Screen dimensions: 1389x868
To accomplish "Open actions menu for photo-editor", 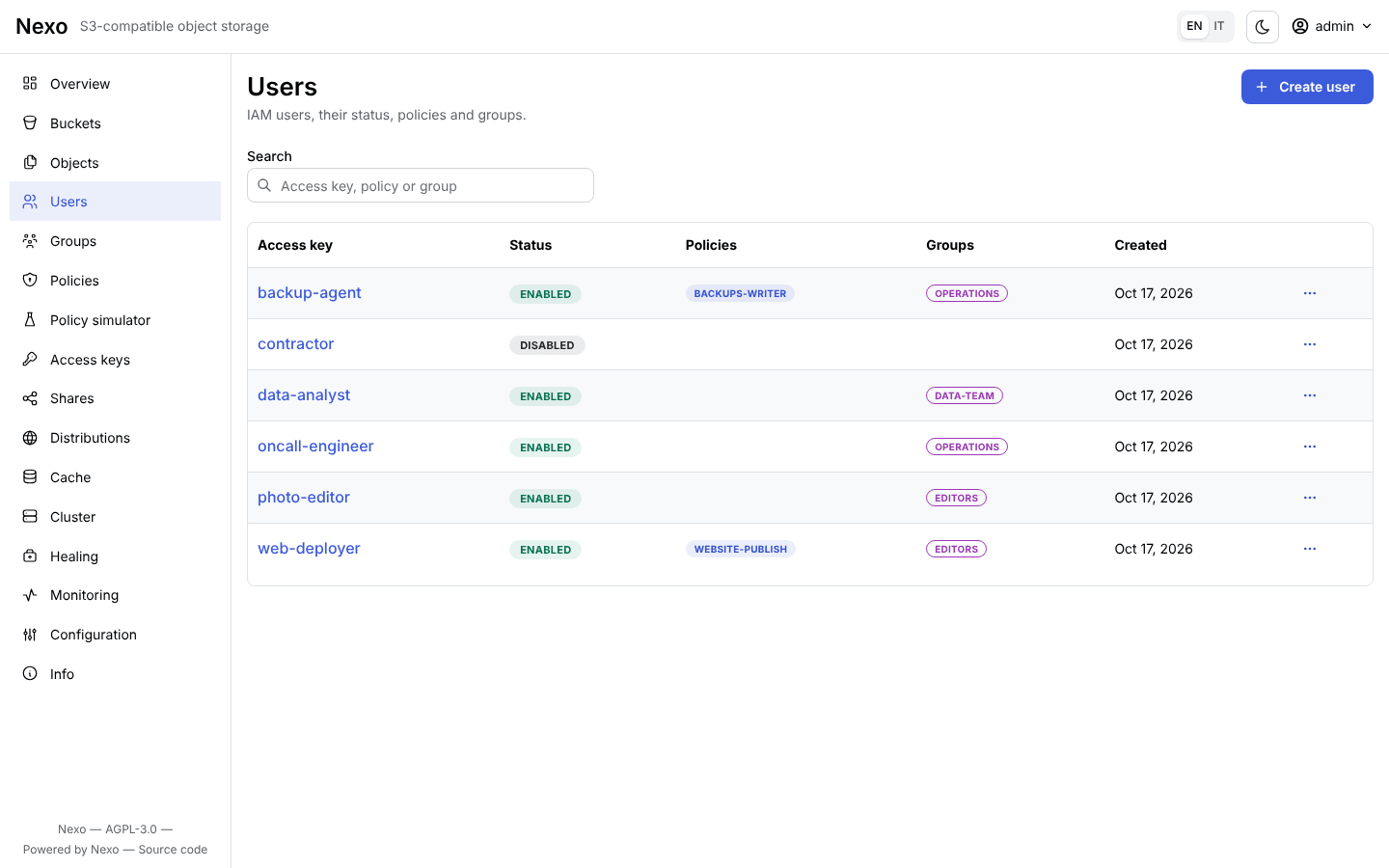I will pos(1310,498).
